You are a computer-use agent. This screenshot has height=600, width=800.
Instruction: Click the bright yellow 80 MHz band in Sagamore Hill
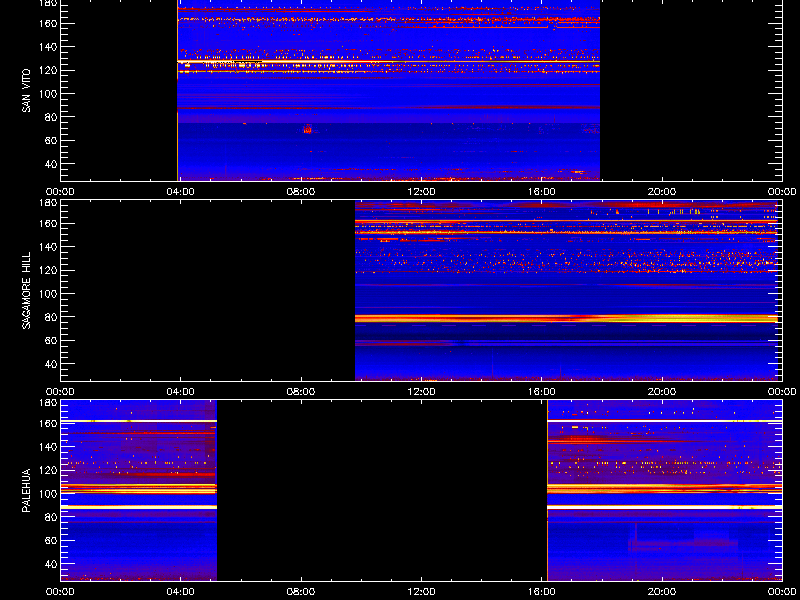coord(566,318)
